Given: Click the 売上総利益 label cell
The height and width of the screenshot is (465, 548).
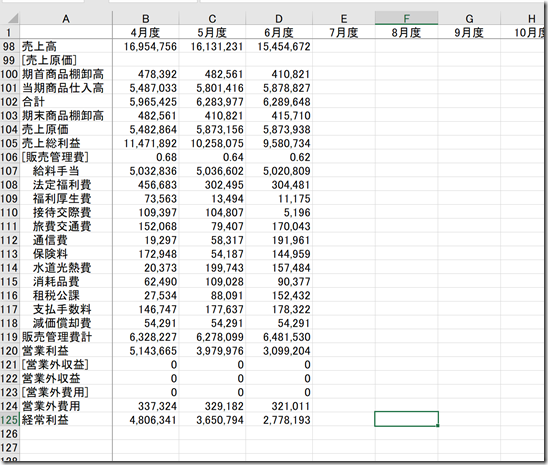Looking at the screenshot, I should [66, 143].
